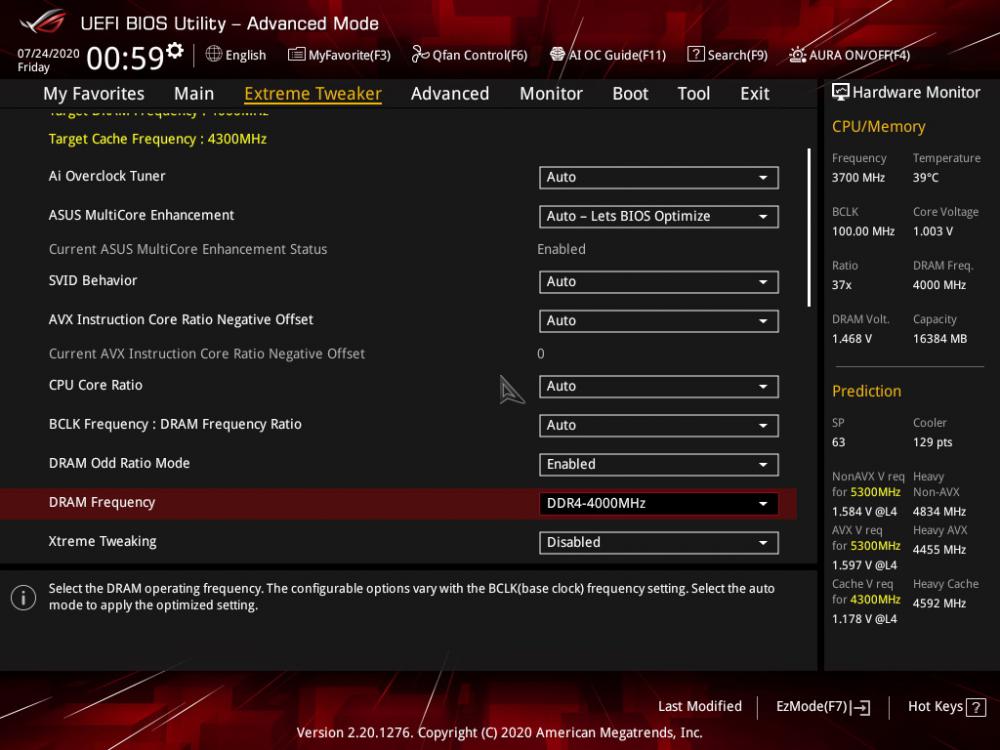Click the DRAM Freq. 4000 MHz value
The height and width of the screenshot is (750, 1000).
(x=939, y=285)
